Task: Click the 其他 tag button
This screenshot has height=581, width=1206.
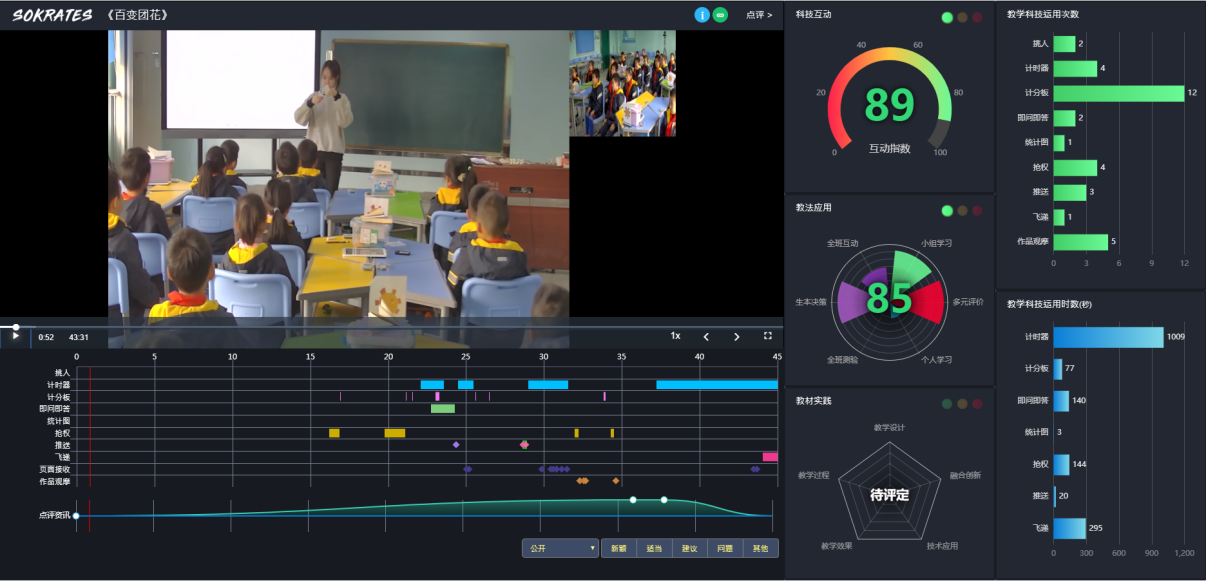Action: pyautogui.click(x=760, y=548)
